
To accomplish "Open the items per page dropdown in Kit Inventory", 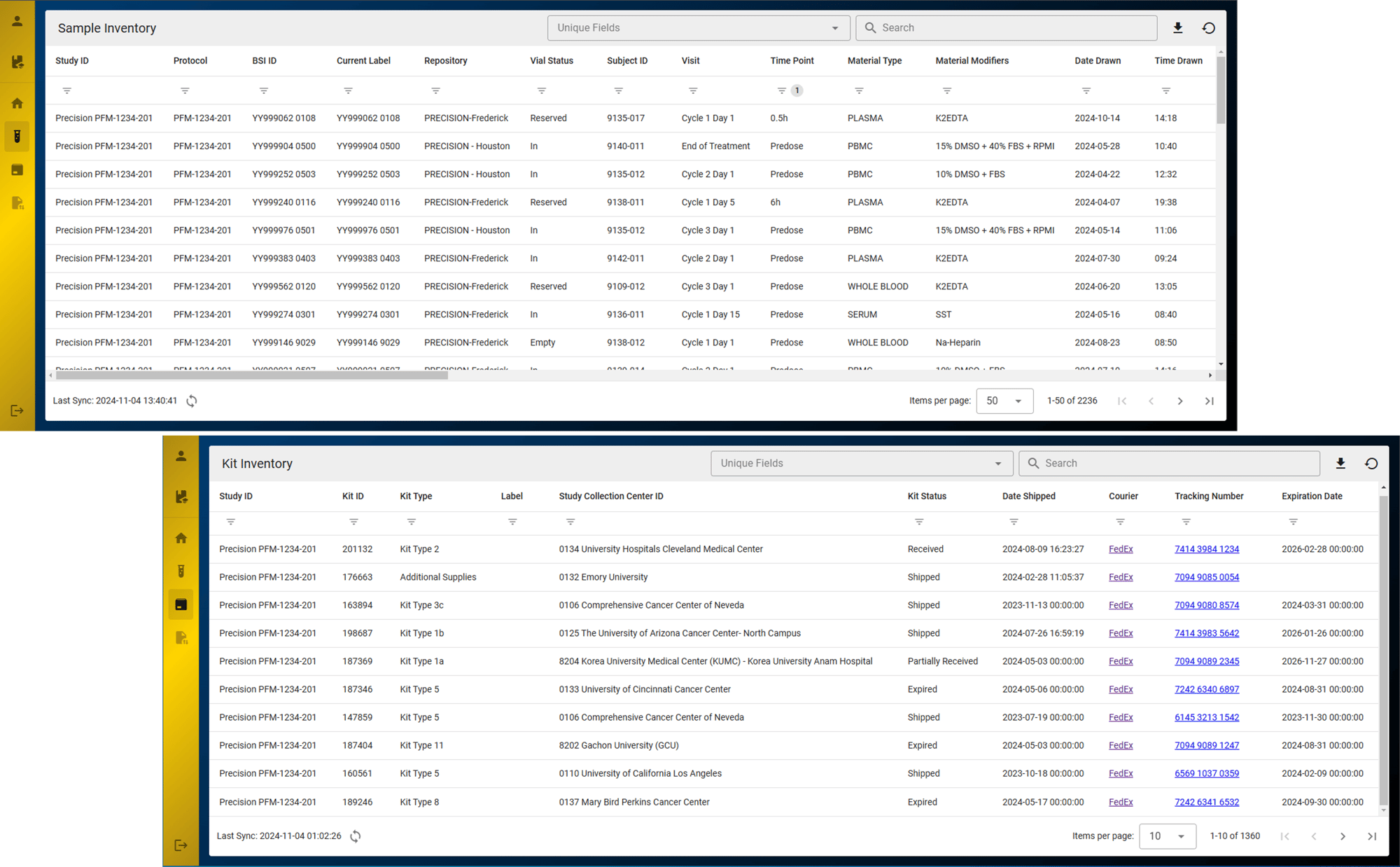I will click(1167, 835).
